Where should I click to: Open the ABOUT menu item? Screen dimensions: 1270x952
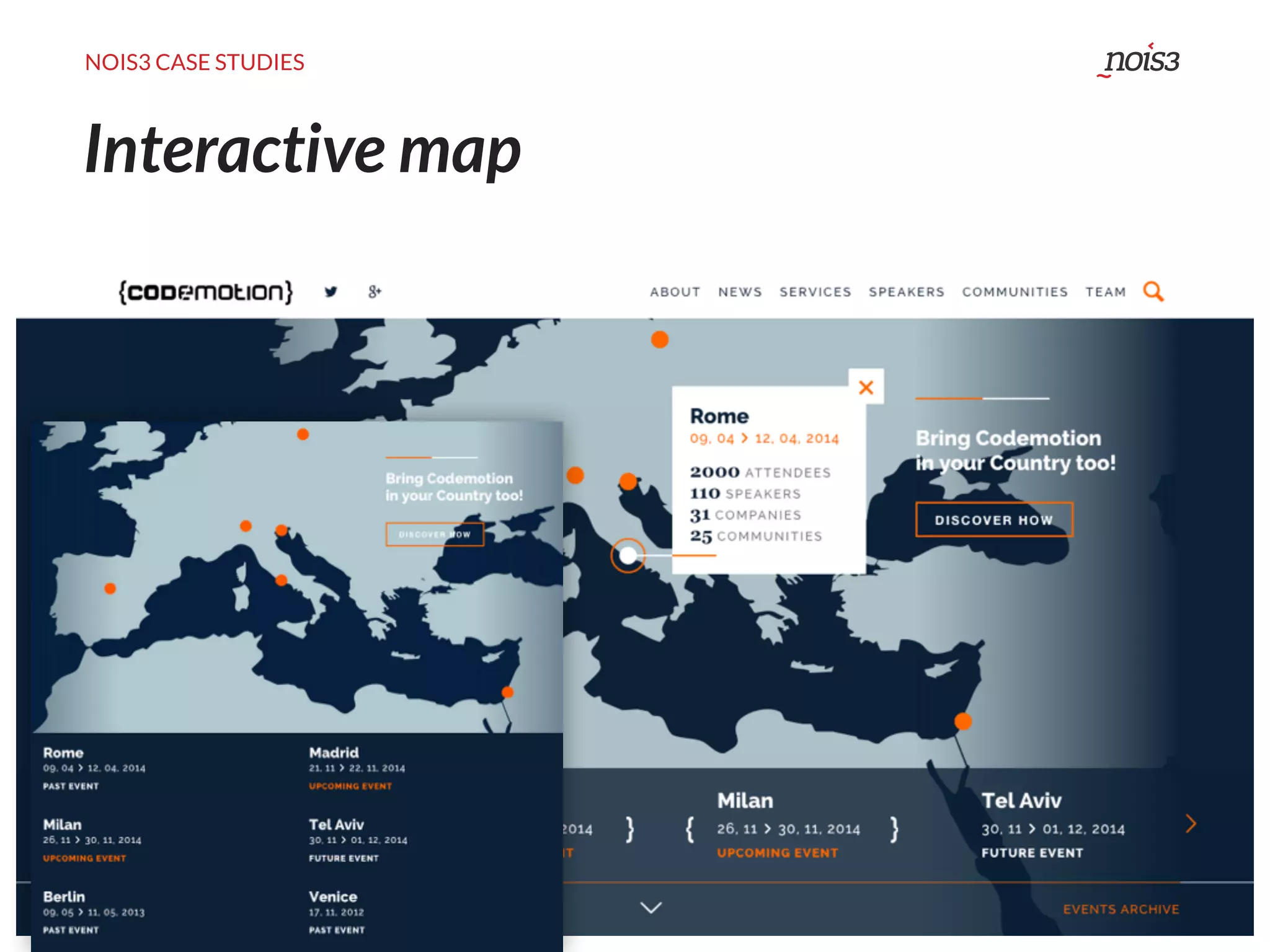point(675,292)
